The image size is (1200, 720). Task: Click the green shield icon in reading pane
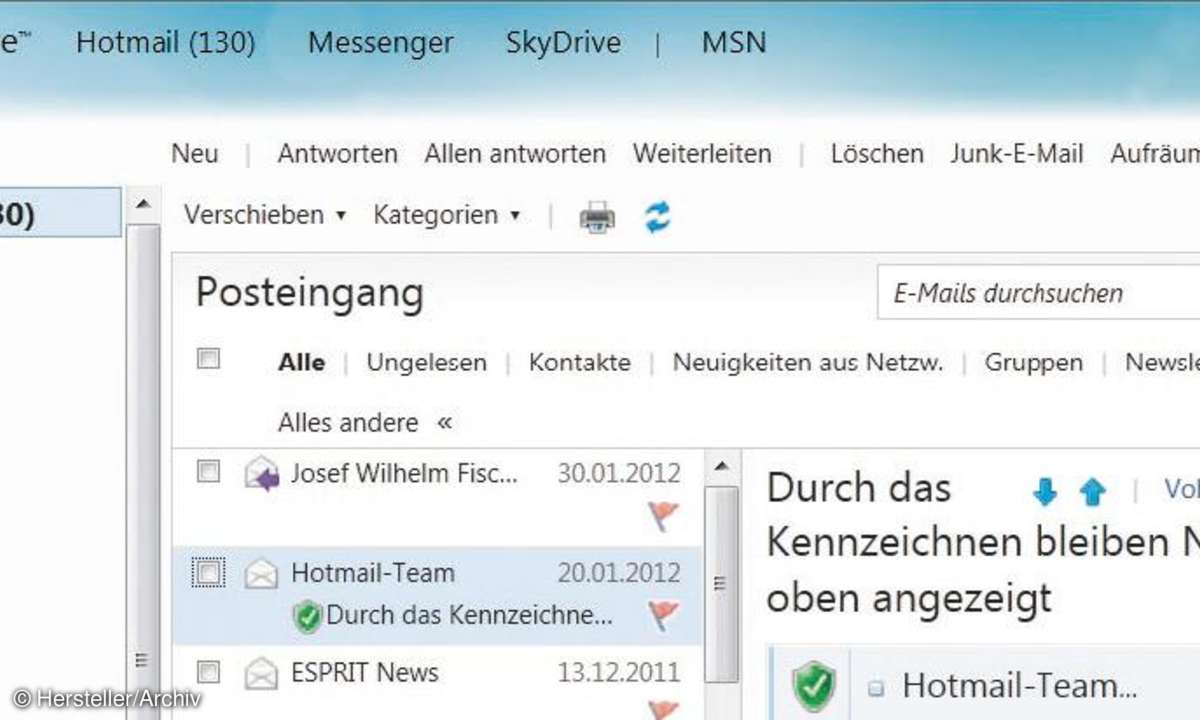point(813,686)
